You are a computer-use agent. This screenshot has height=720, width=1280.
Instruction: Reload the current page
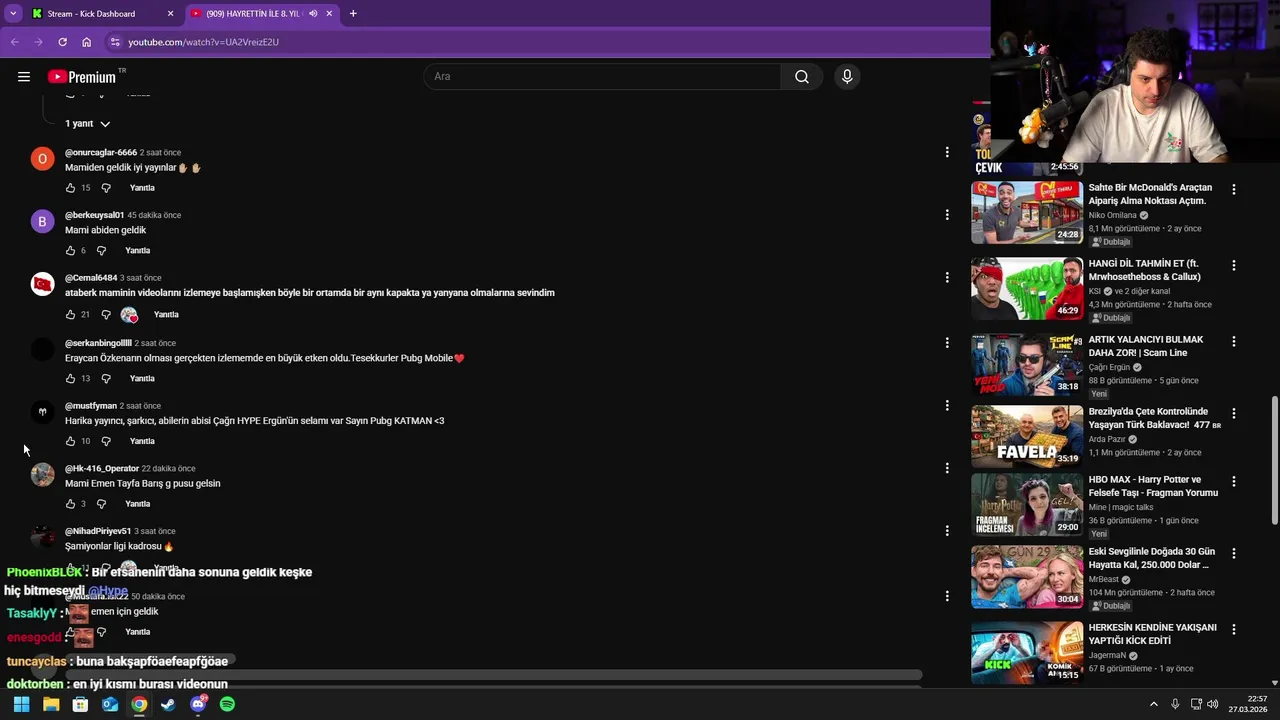click(62, 42)
